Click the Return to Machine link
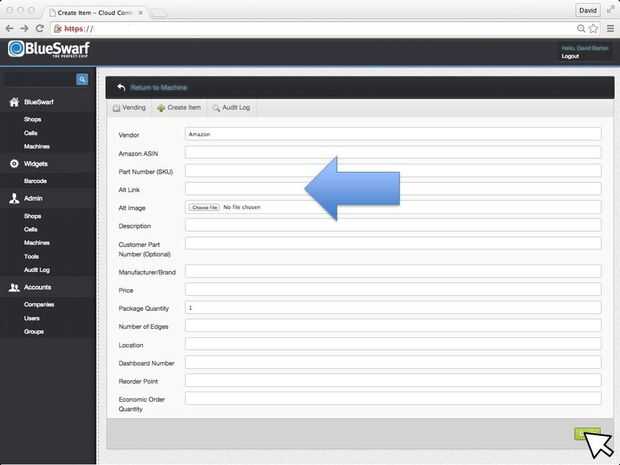Viewport: 620px width, 465px height. click(159, 87)
